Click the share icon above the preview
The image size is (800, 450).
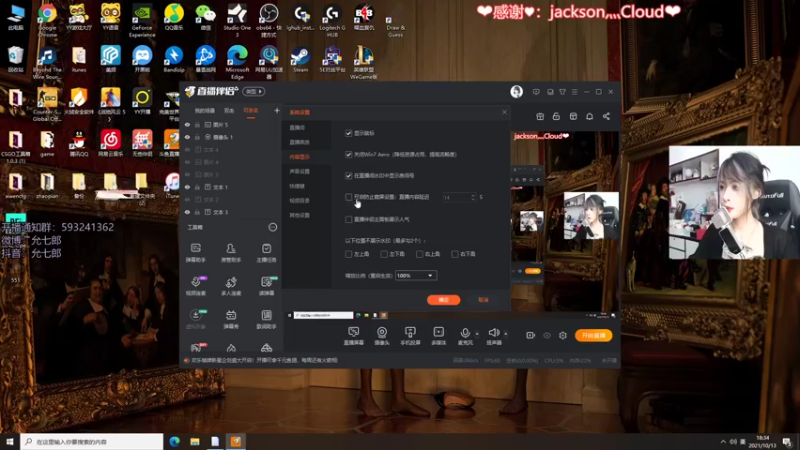click(x=606, y=116)
